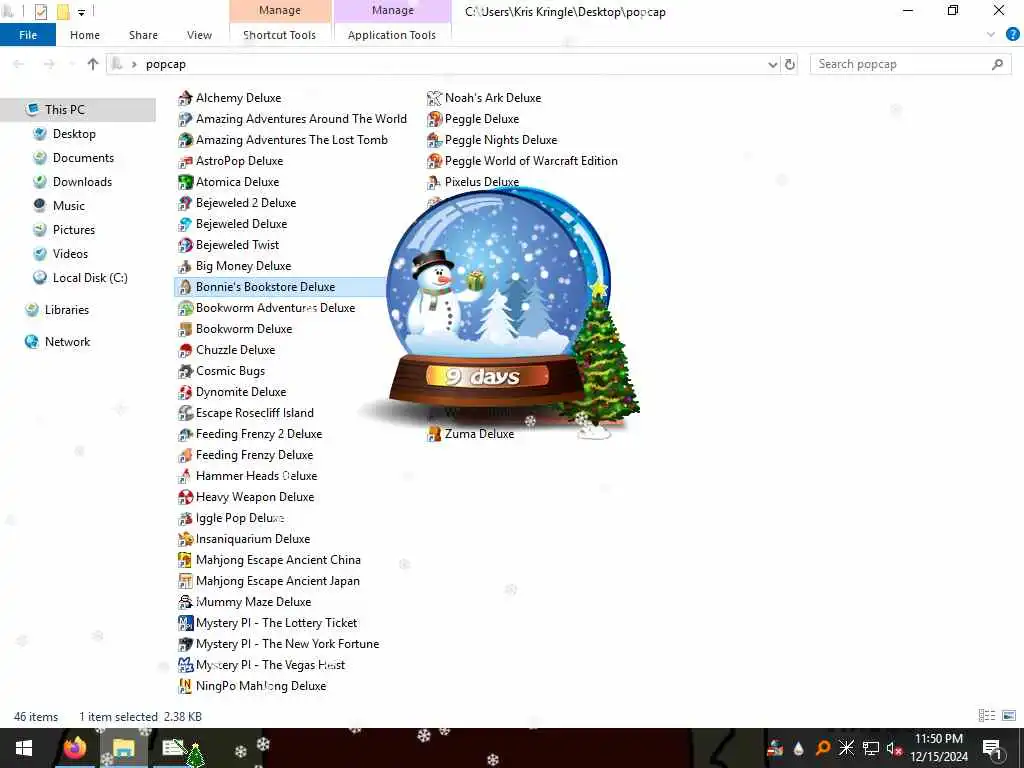Viewport: 1024px width, 768px height.
Task: Click the Heavy Weapon Deluxe icon
Action: pos(185,497)
